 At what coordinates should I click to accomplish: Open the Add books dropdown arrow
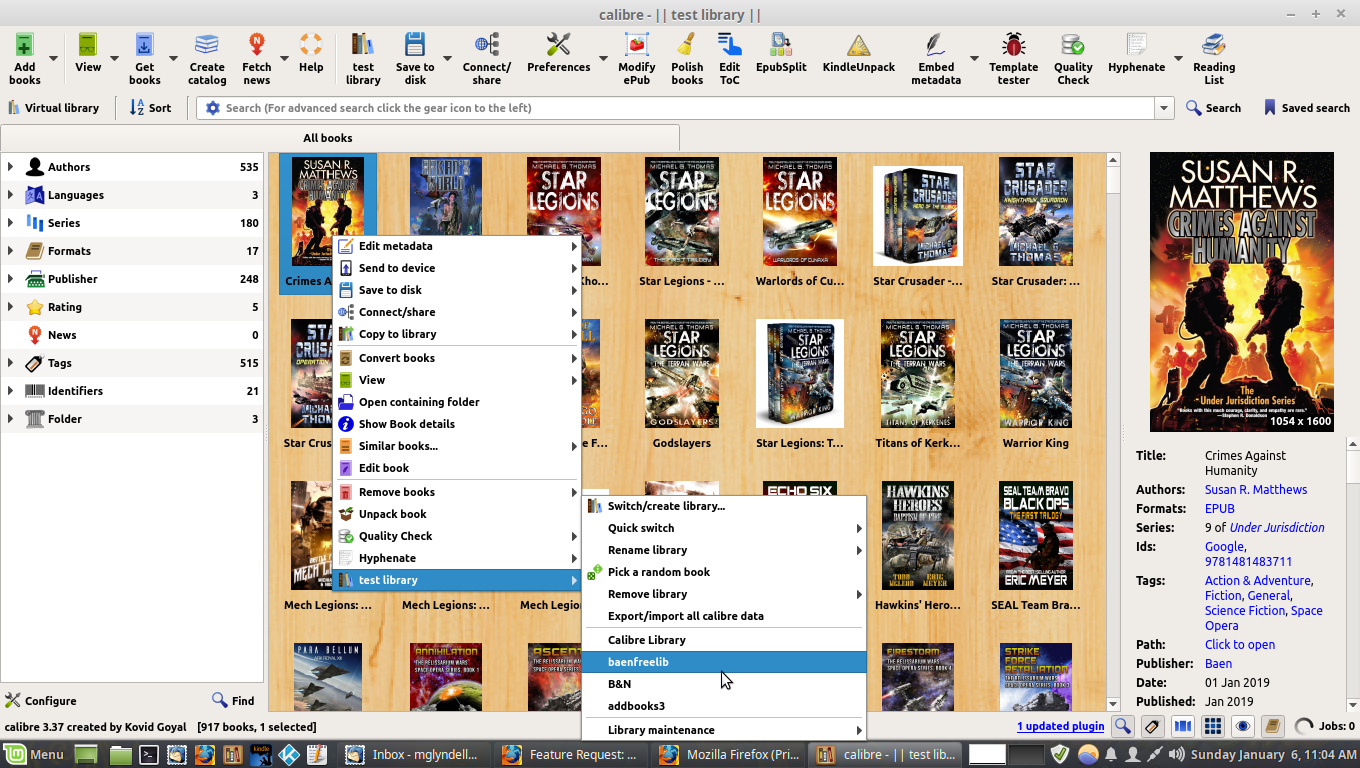click(x=54, y=58)
